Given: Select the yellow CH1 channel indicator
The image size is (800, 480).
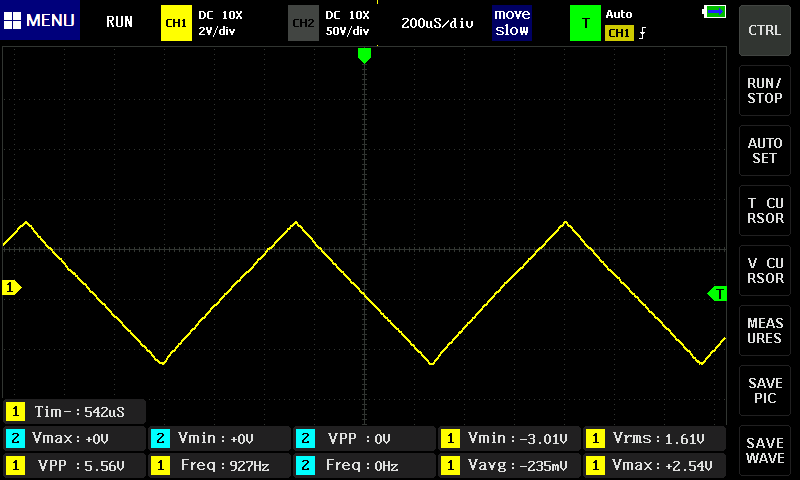Looking at the screenshot, I should point(175,22).
